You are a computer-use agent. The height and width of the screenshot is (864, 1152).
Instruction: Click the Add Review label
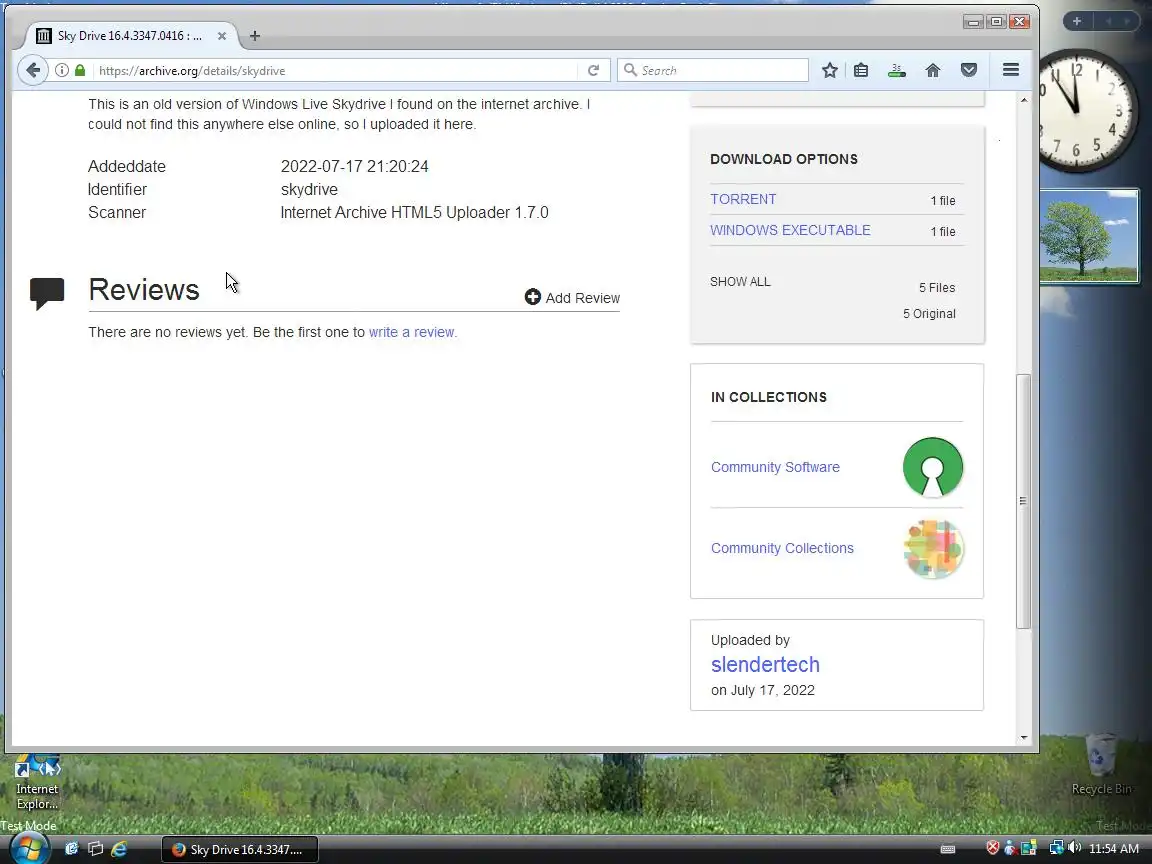click(x=583, y=298)
